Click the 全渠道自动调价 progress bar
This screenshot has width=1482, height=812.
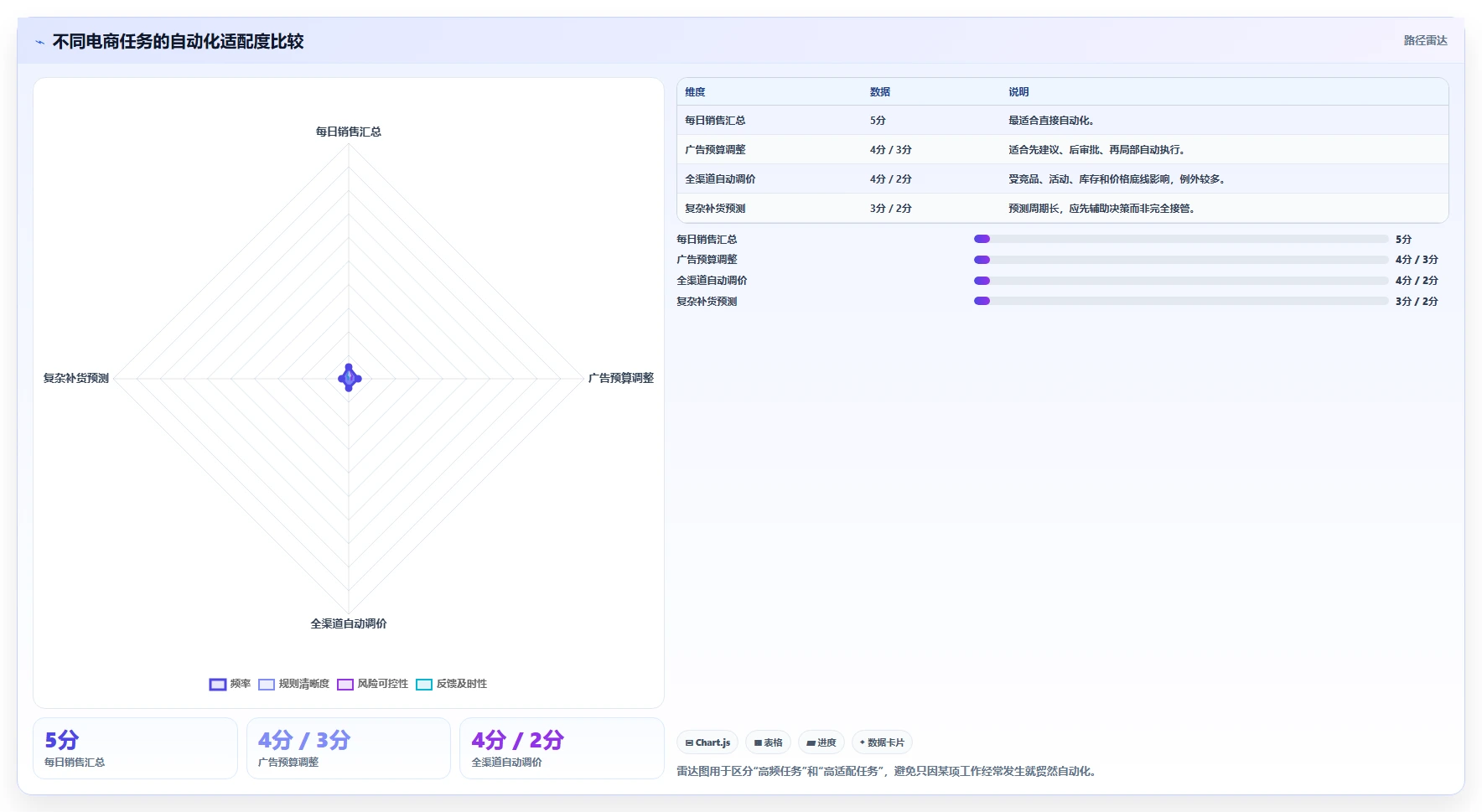point(1181,281)
